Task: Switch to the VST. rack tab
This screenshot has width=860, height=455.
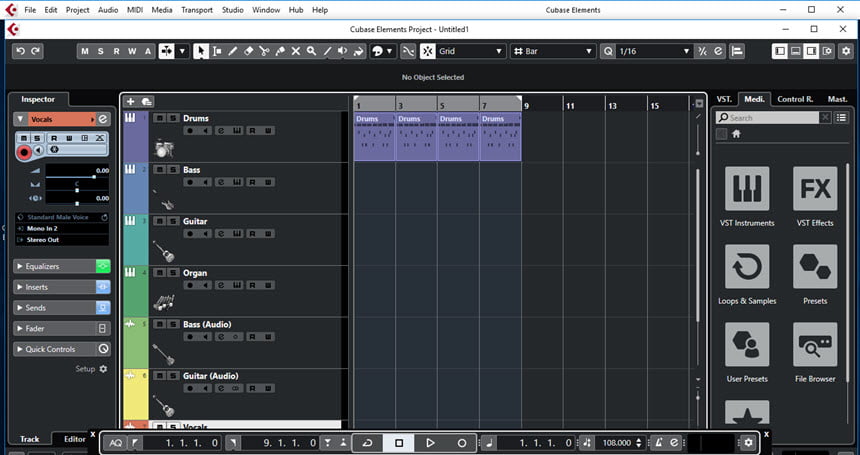Action: coord(724,99)
